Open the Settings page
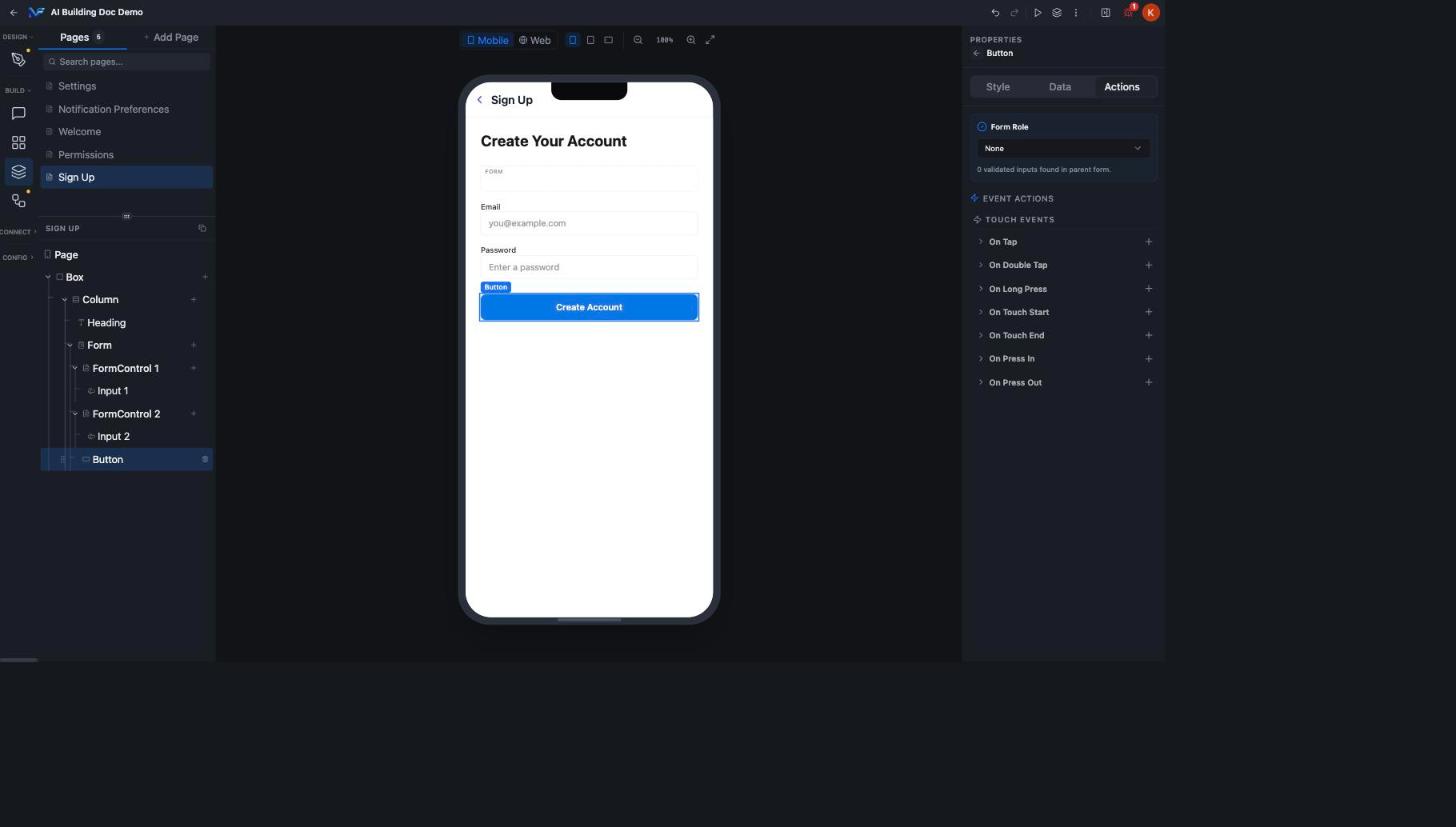 coord(126,86)
